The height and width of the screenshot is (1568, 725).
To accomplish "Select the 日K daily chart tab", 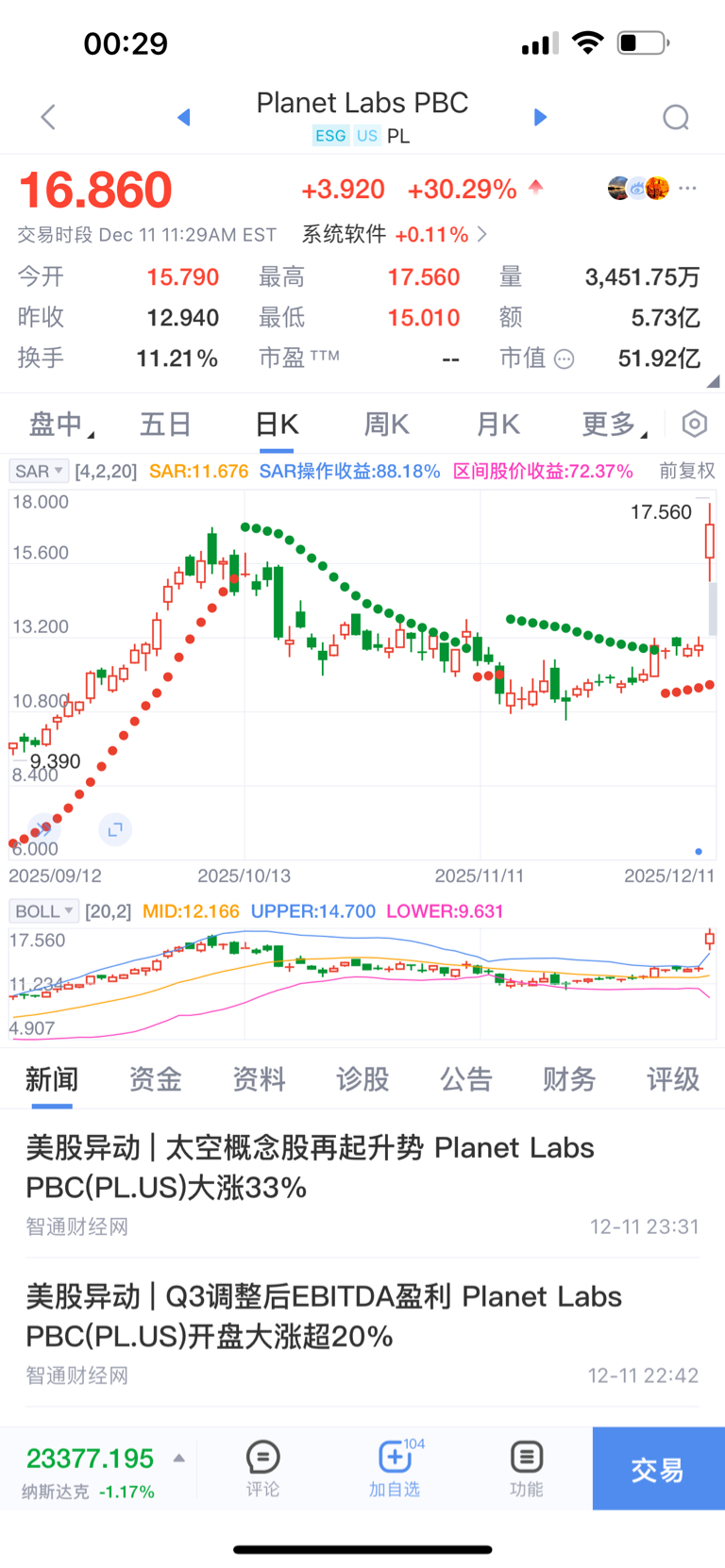I will coord(278,425).
